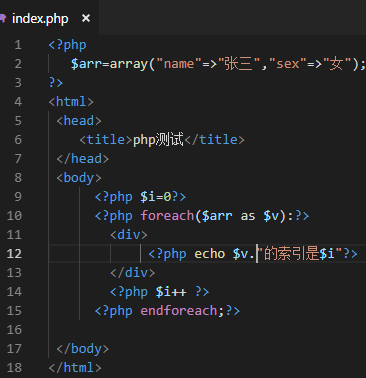This screenshot has width=366, height=378.
Task: Click the $i++ statement on line 14
Action: (171, 292)
